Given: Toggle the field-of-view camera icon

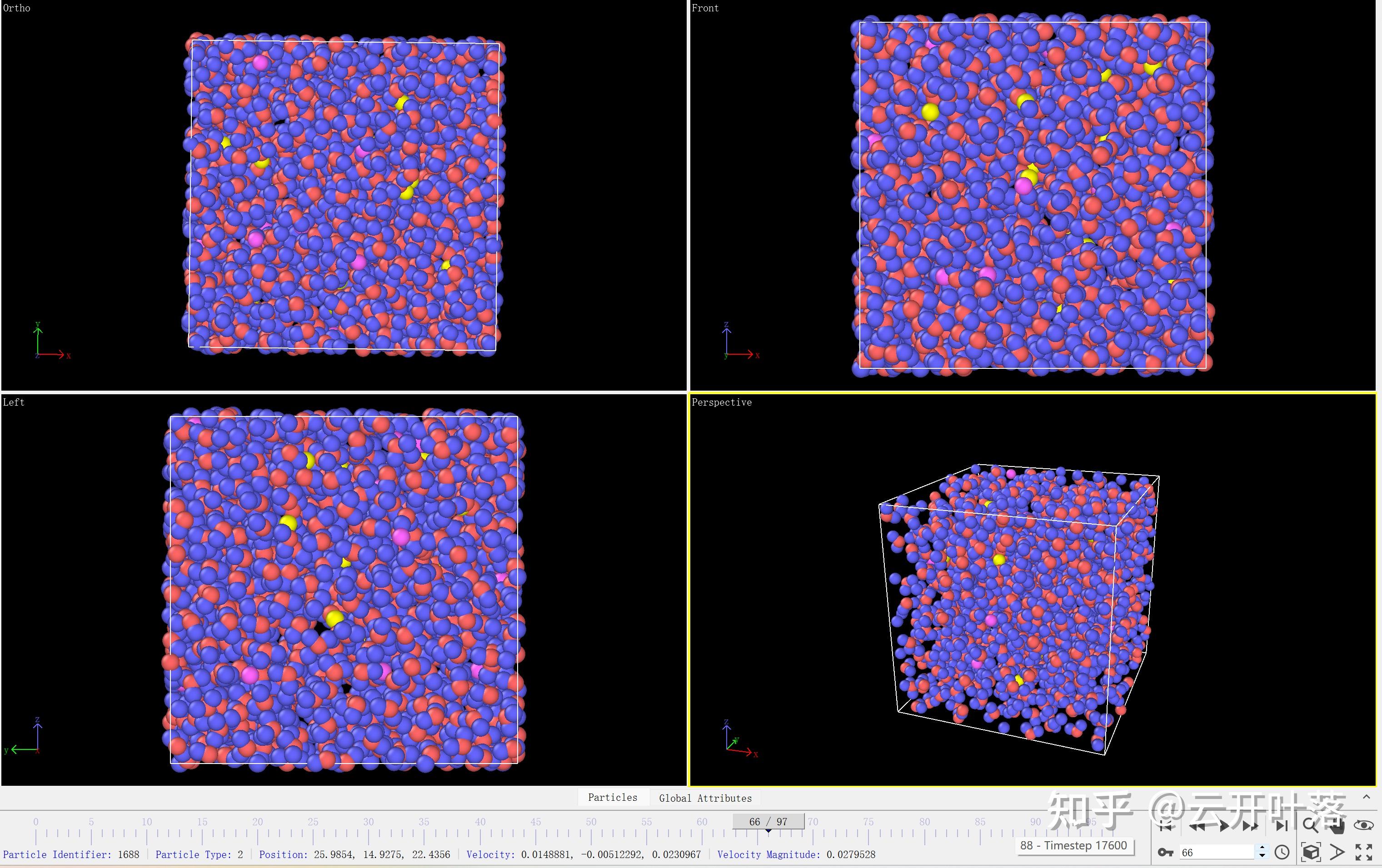Looking at the screenshot, I should coord(1337,853).
